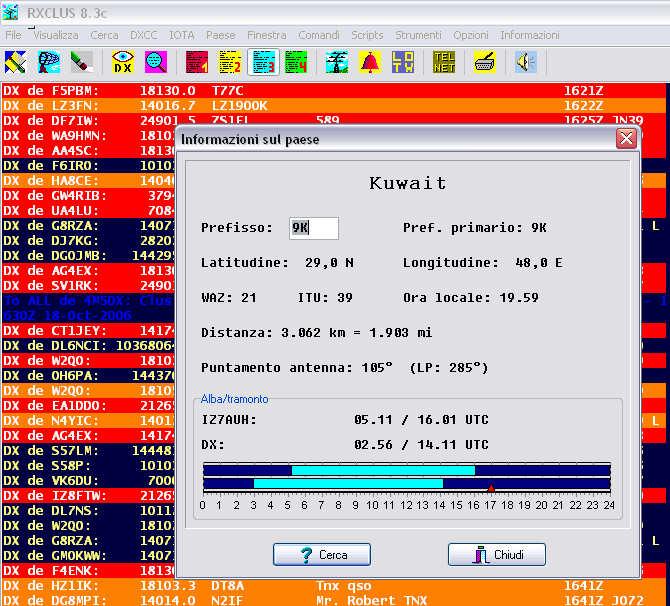Click the Cerca button in dialog

(x=322, y=554)
